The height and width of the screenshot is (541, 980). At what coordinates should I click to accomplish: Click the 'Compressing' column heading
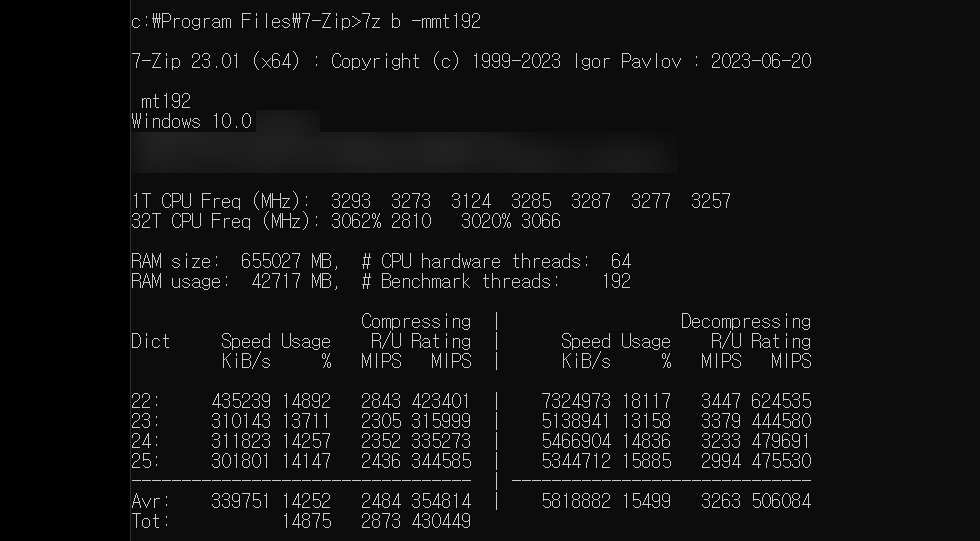tap(416, 321)
